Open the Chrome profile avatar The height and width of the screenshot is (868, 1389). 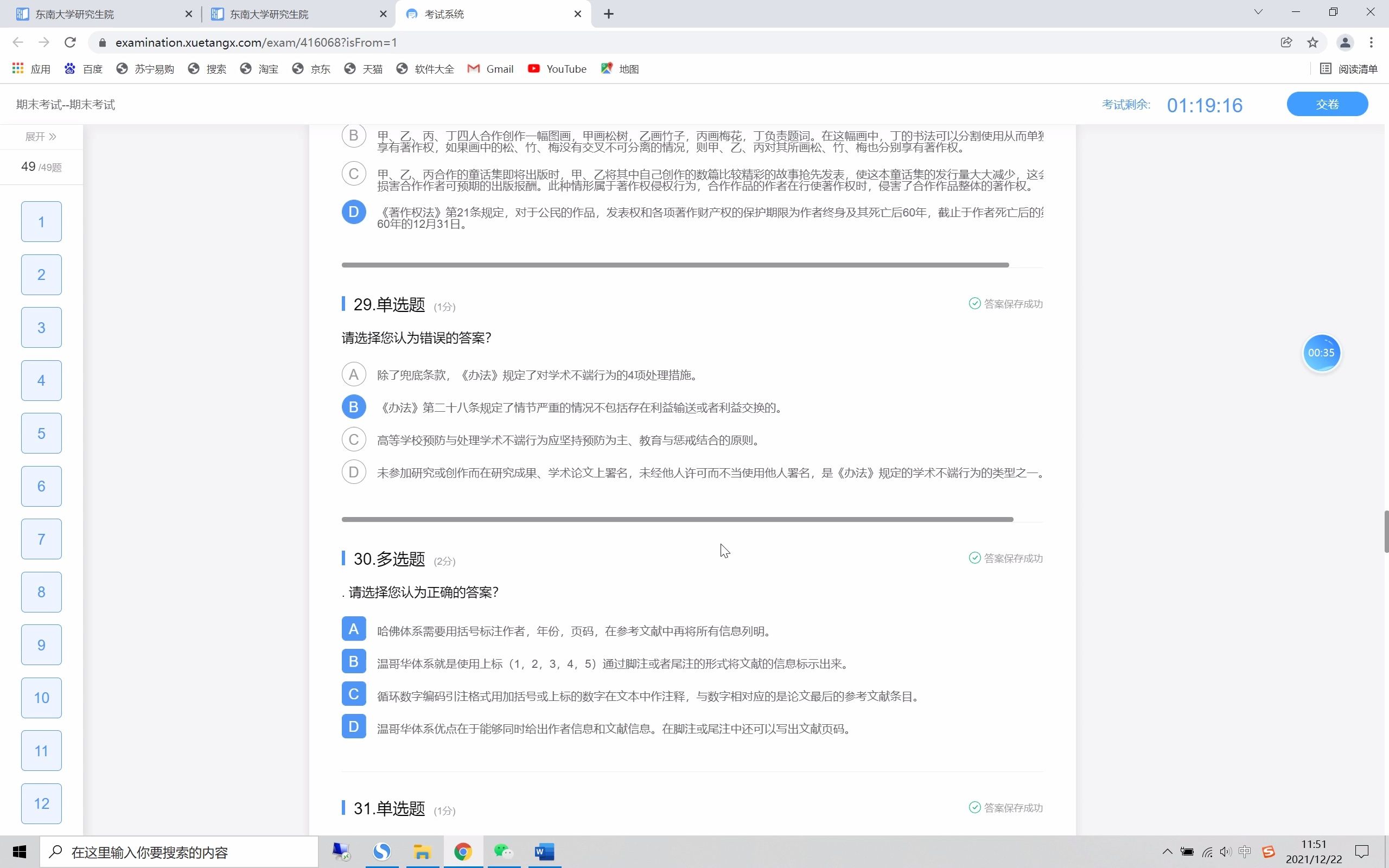(1346, 42)
